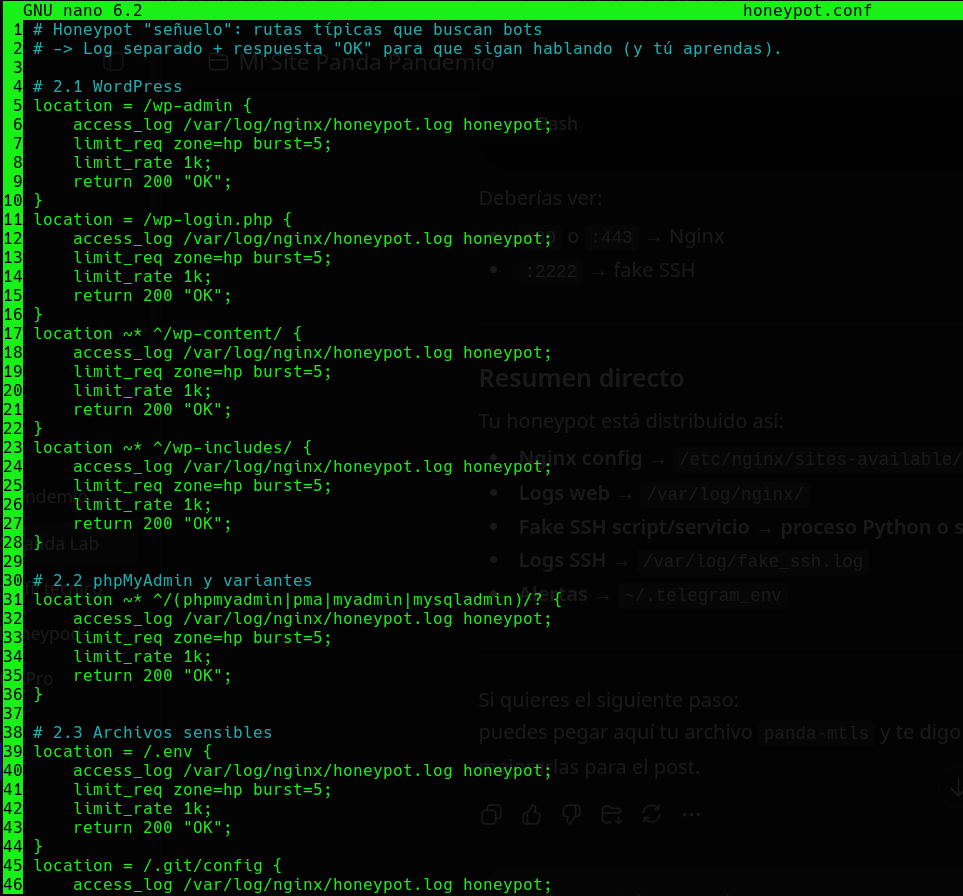Click 'return 200 "OK";' on line 35

point(152,676)
